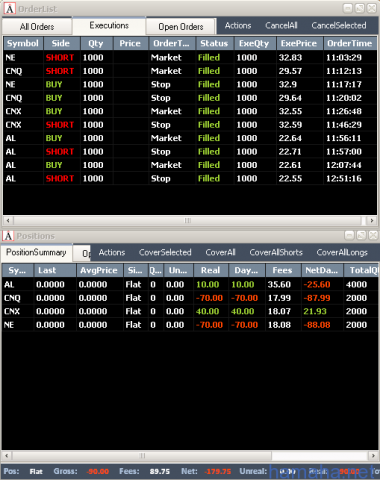Click OrderList scrollbar left arrow
Screen dimensions: 380x480
point(8,220)
